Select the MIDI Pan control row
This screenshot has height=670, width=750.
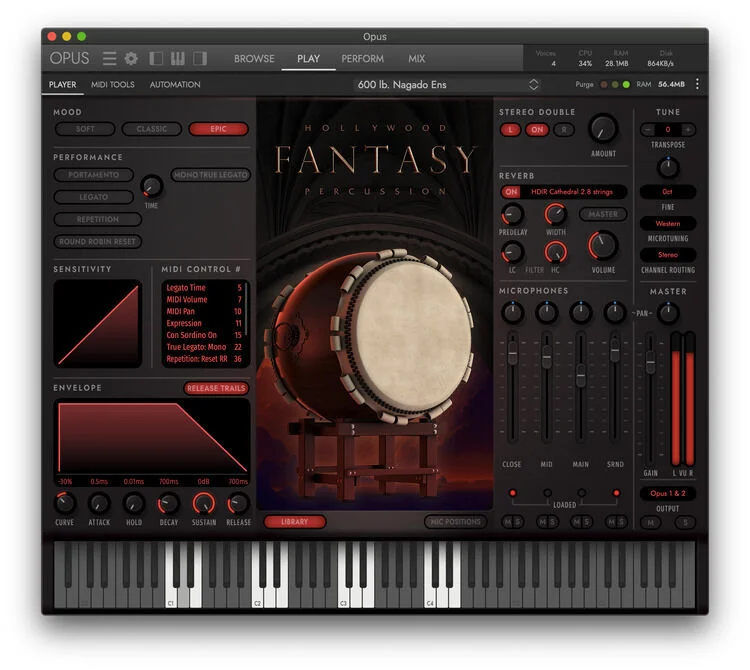point(204,311)
